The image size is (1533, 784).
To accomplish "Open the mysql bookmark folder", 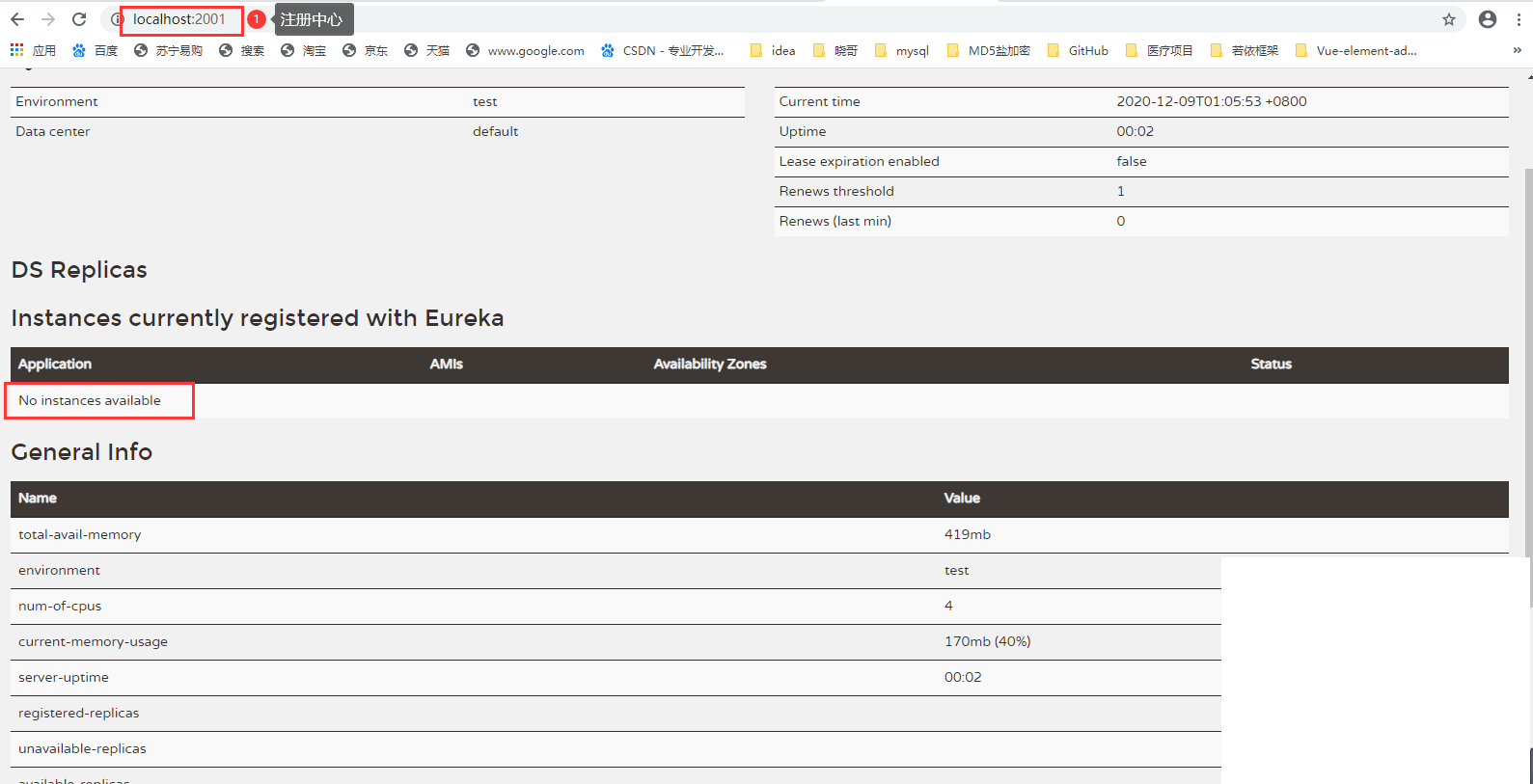I will tap(902, 50).
